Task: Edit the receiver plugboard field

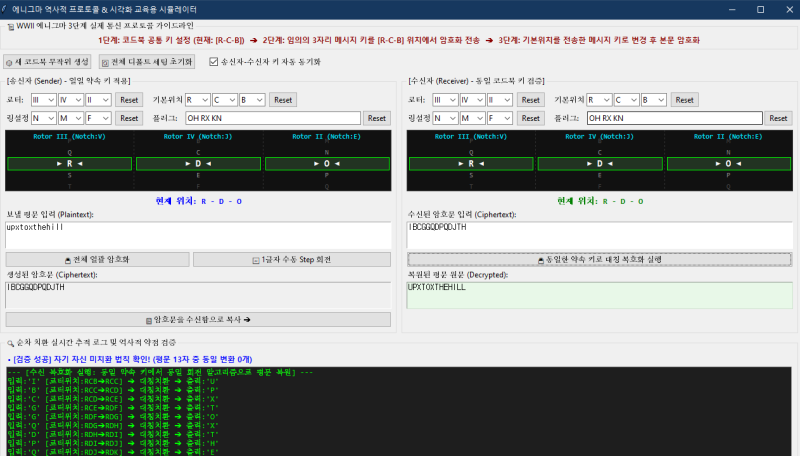Action: click(674, 118)
